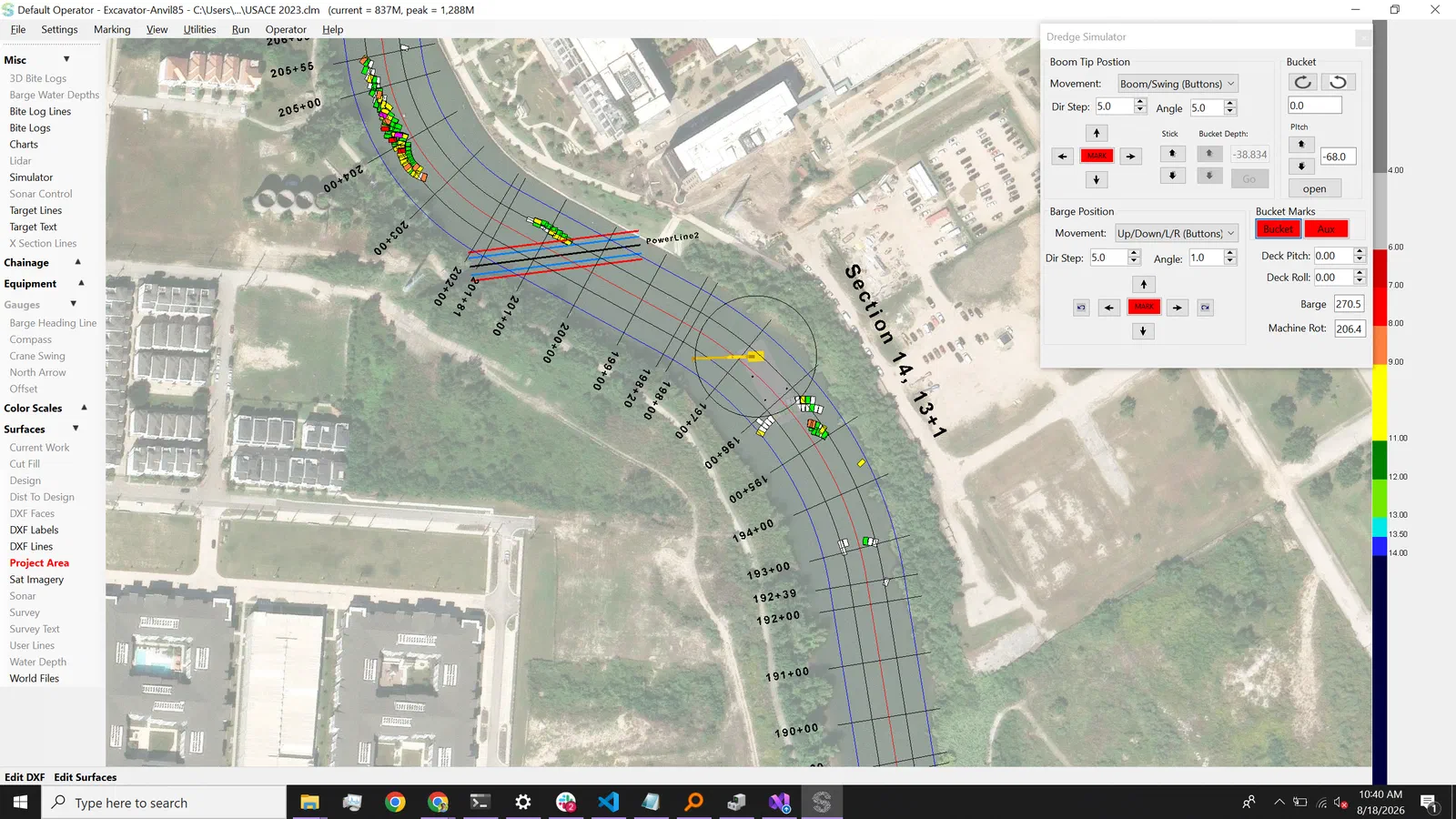This screenshot has height=819, width=1456.
Task: Decrease bucket Pitch with down arrow
Action: click(1301, 167)
